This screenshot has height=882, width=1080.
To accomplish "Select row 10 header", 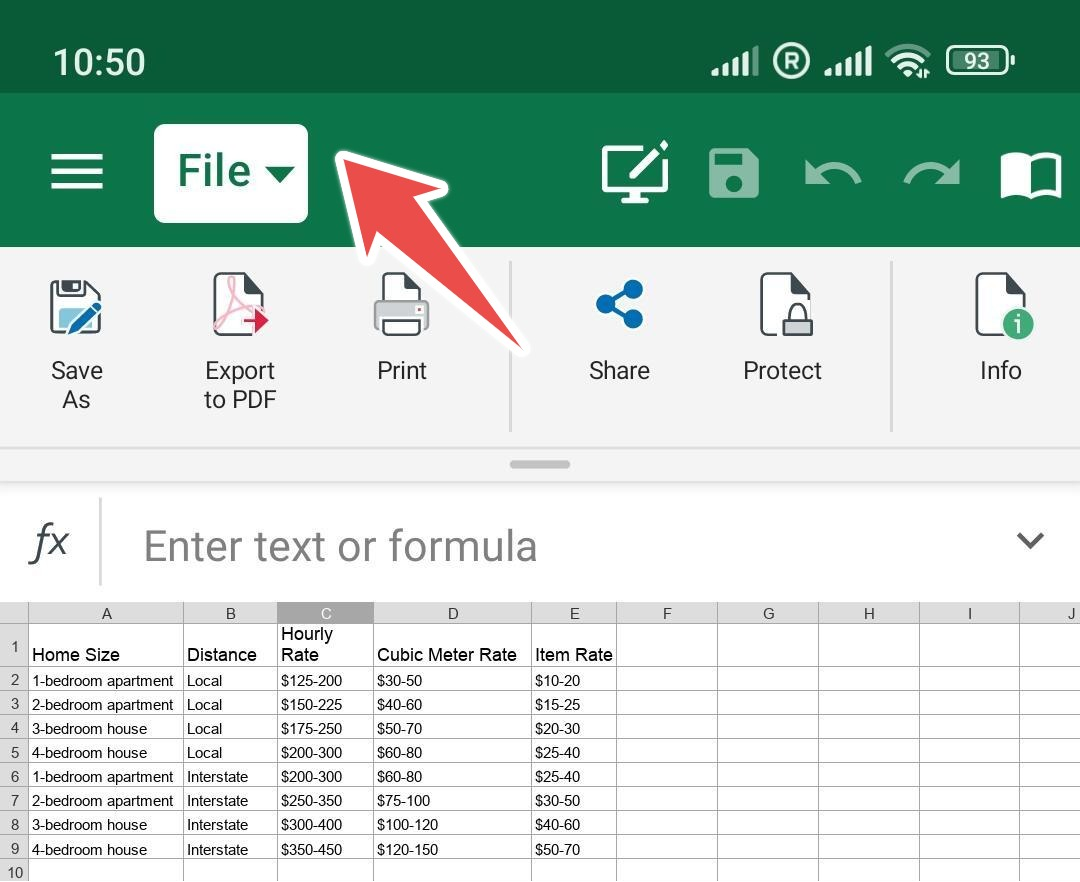I will [x=14, y=871].
